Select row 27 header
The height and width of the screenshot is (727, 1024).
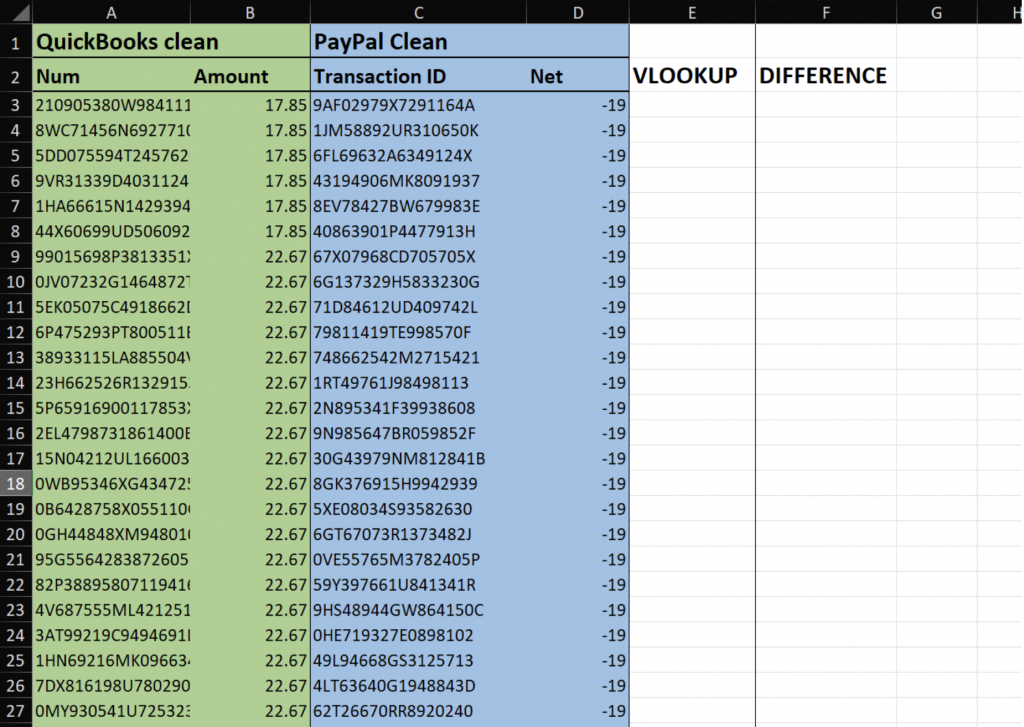tap(15, 711)
